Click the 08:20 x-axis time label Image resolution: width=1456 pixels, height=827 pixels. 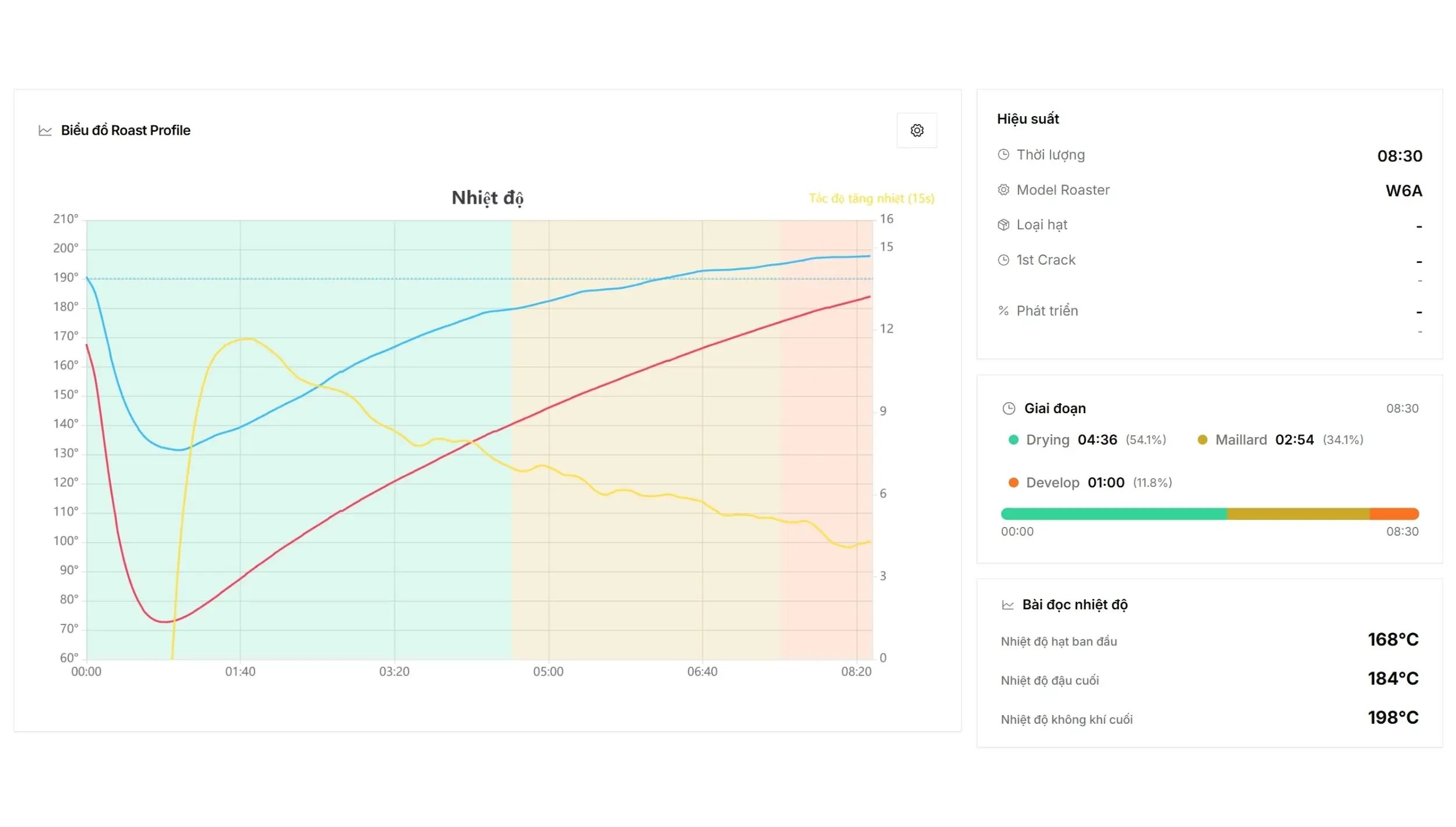(x=856, y=672)
